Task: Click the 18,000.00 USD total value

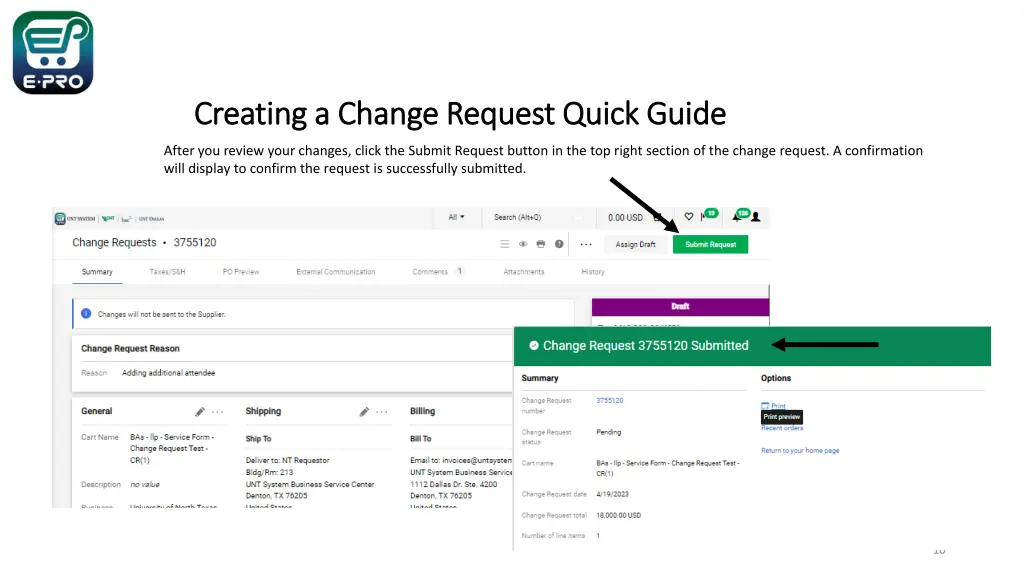Action: [x=618, y=515]
